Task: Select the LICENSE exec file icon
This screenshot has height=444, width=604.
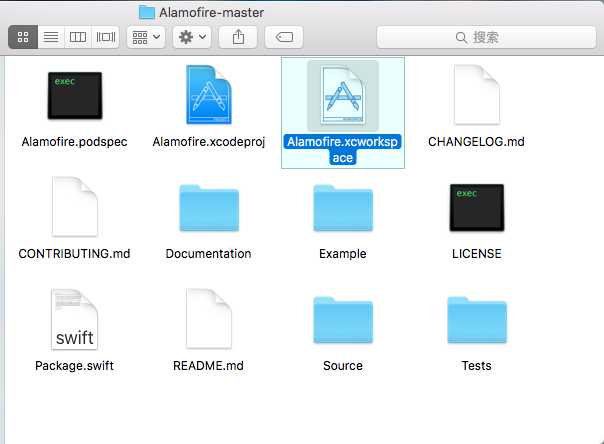Action: tap(477, 208)
